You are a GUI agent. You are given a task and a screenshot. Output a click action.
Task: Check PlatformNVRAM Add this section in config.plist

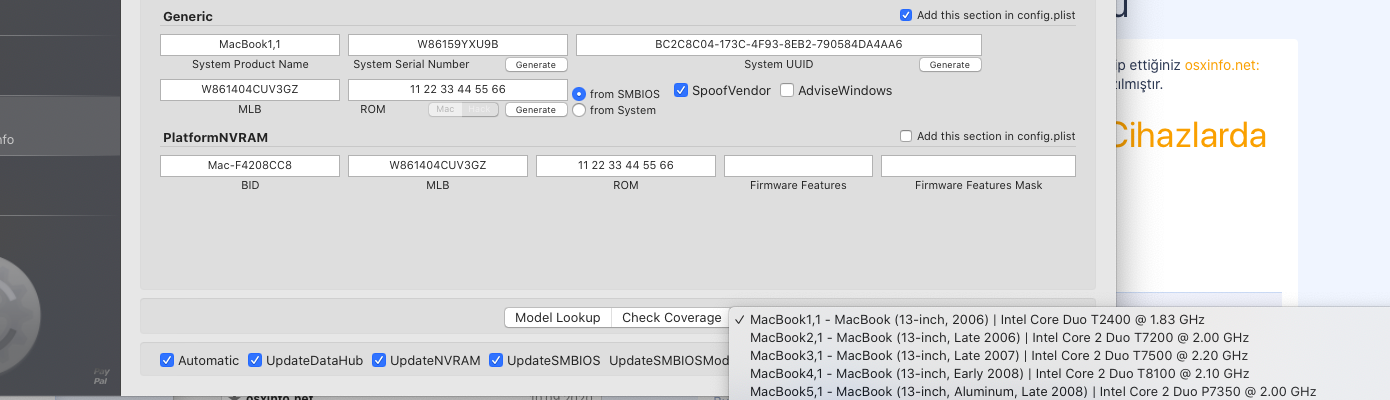906,136
